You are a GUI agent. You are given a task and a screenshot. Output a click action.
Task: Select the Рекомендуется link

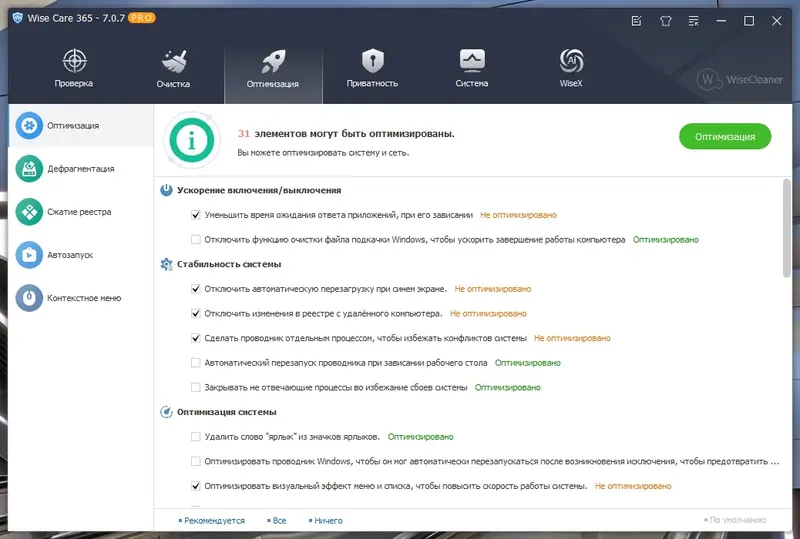coord(212,521)
